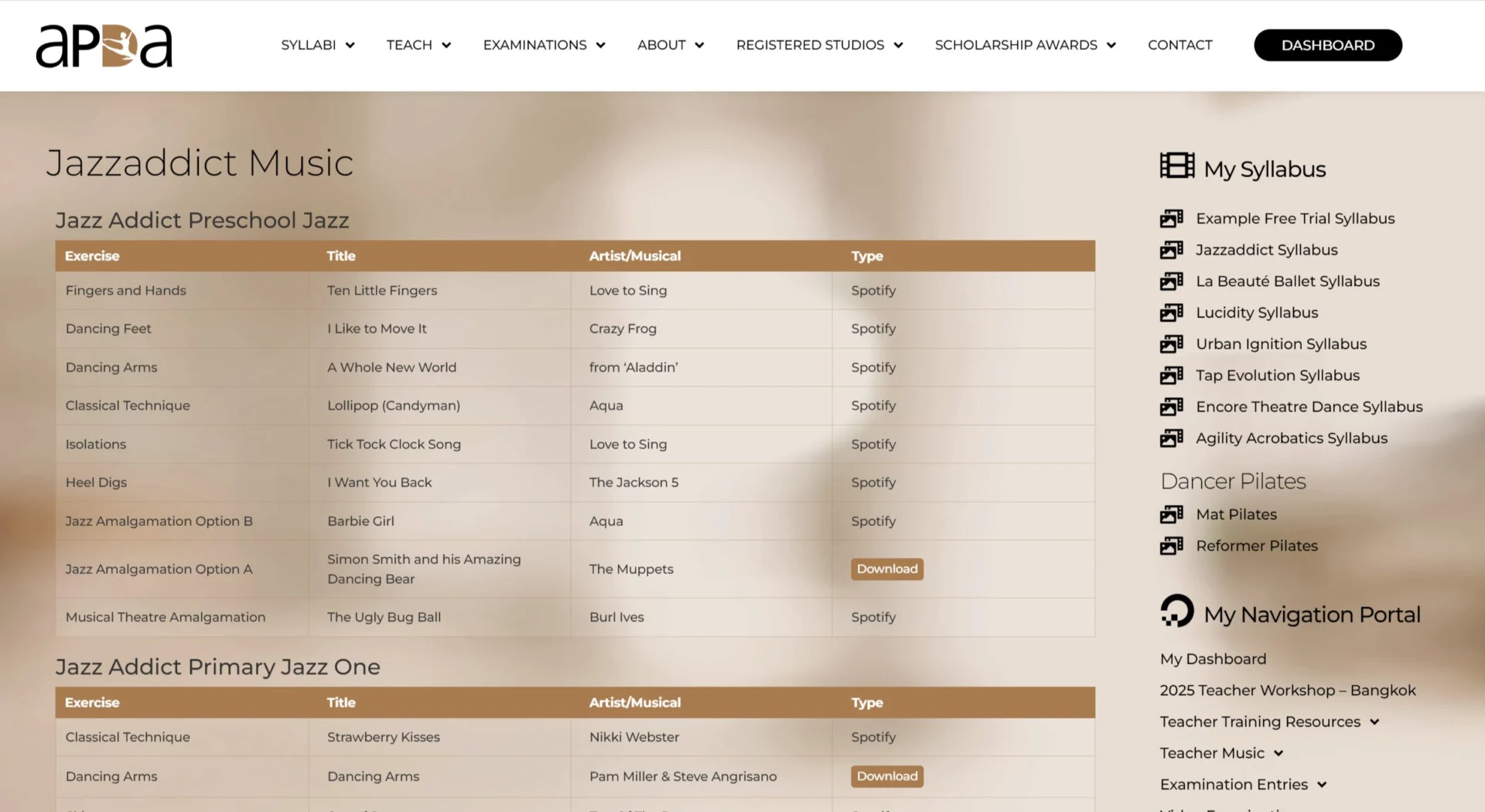
Task: Click icon beside Urban Ignition Syllabus
Action: (1171, 344)
